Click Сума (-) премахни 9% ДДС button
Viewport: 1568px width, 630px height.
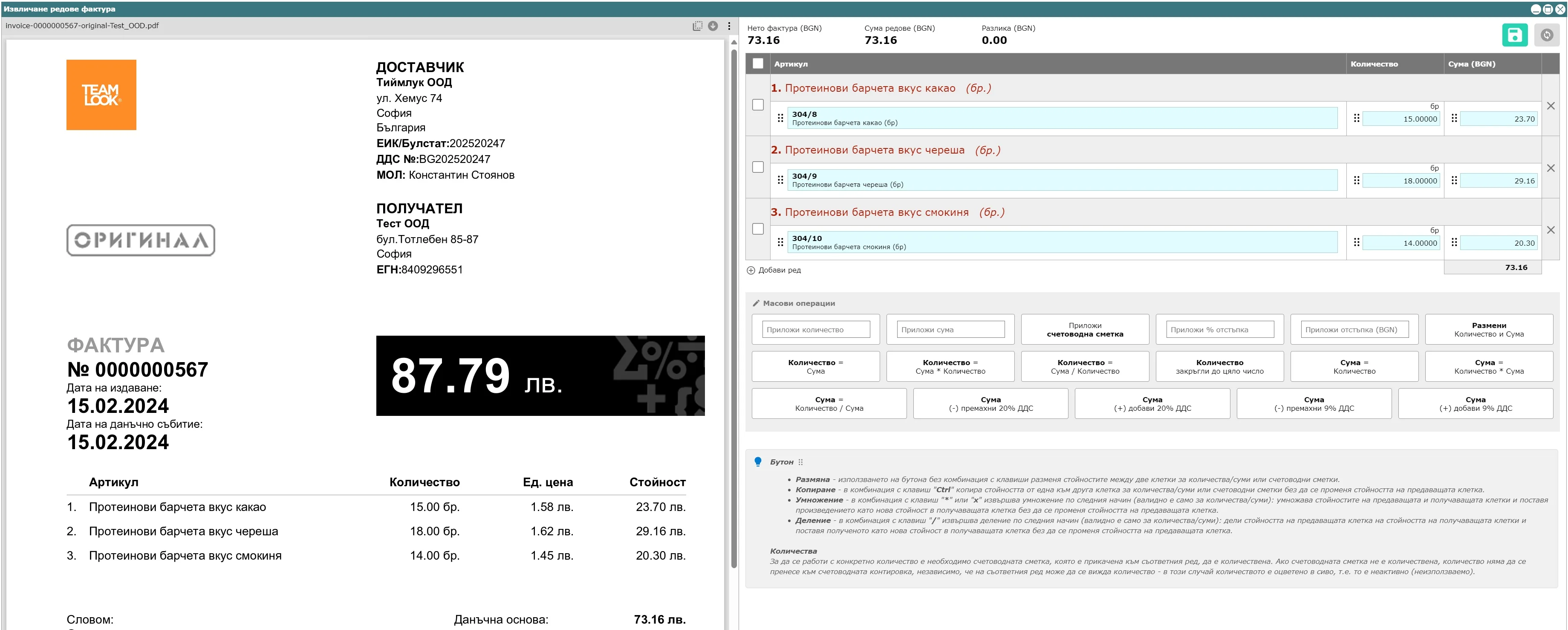(1314, 404)
